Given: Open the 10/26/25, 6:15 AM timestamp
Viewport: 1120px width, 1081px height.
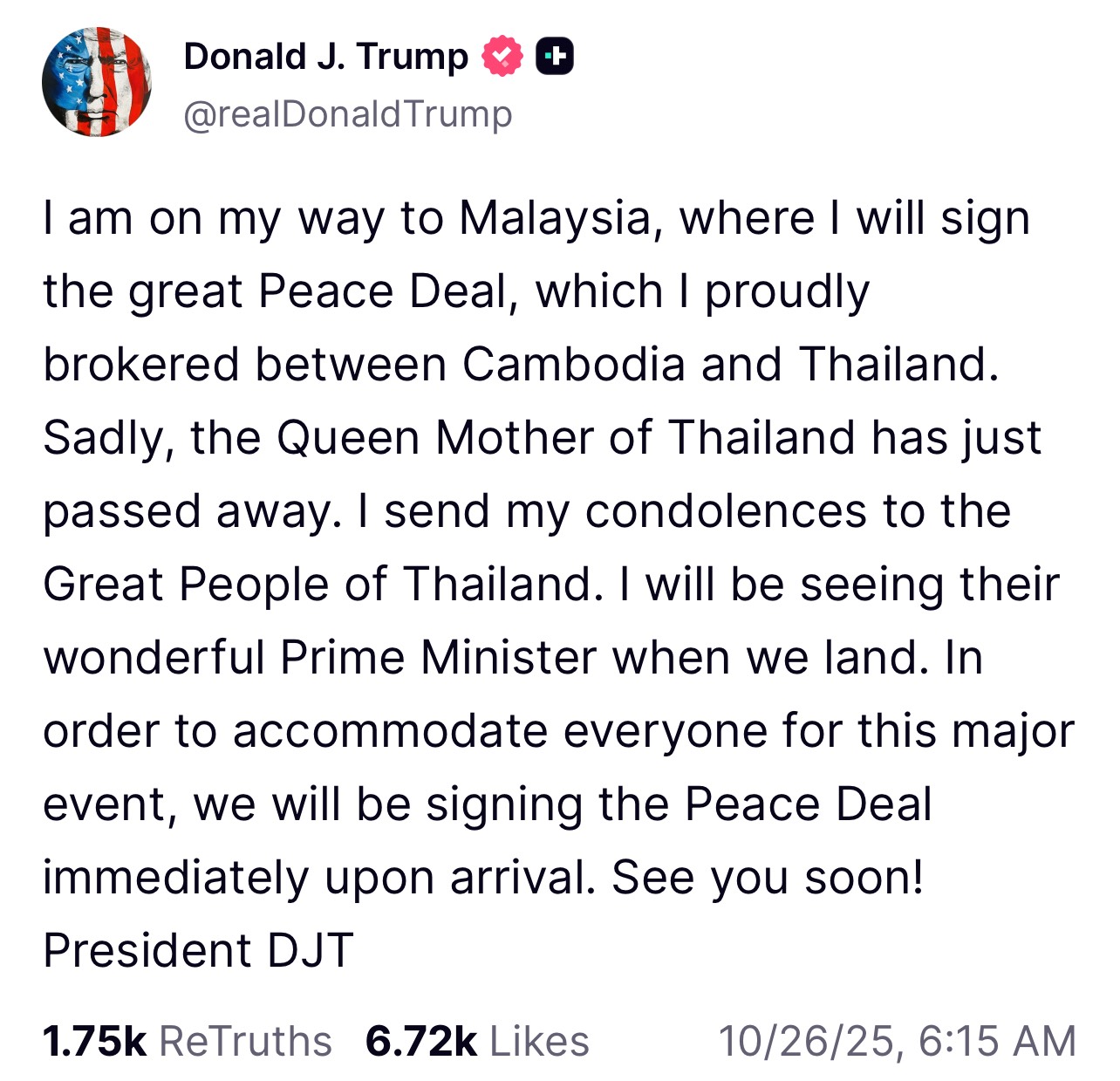Looking at the screenshot, I should 897,1041.
